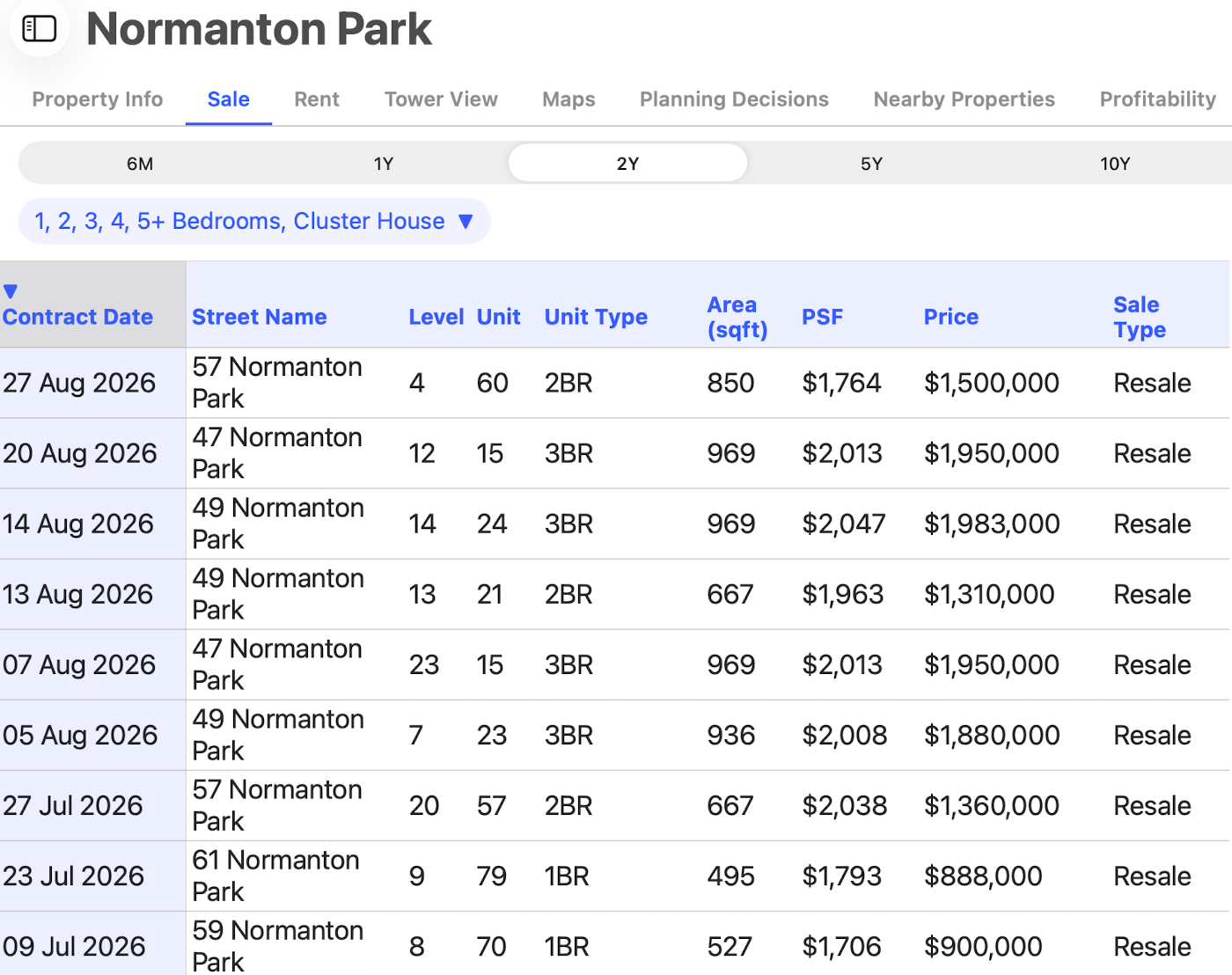Sort by Unit column header
The height and width of the screenshot is (975, 1232).
tap(499, 317)
